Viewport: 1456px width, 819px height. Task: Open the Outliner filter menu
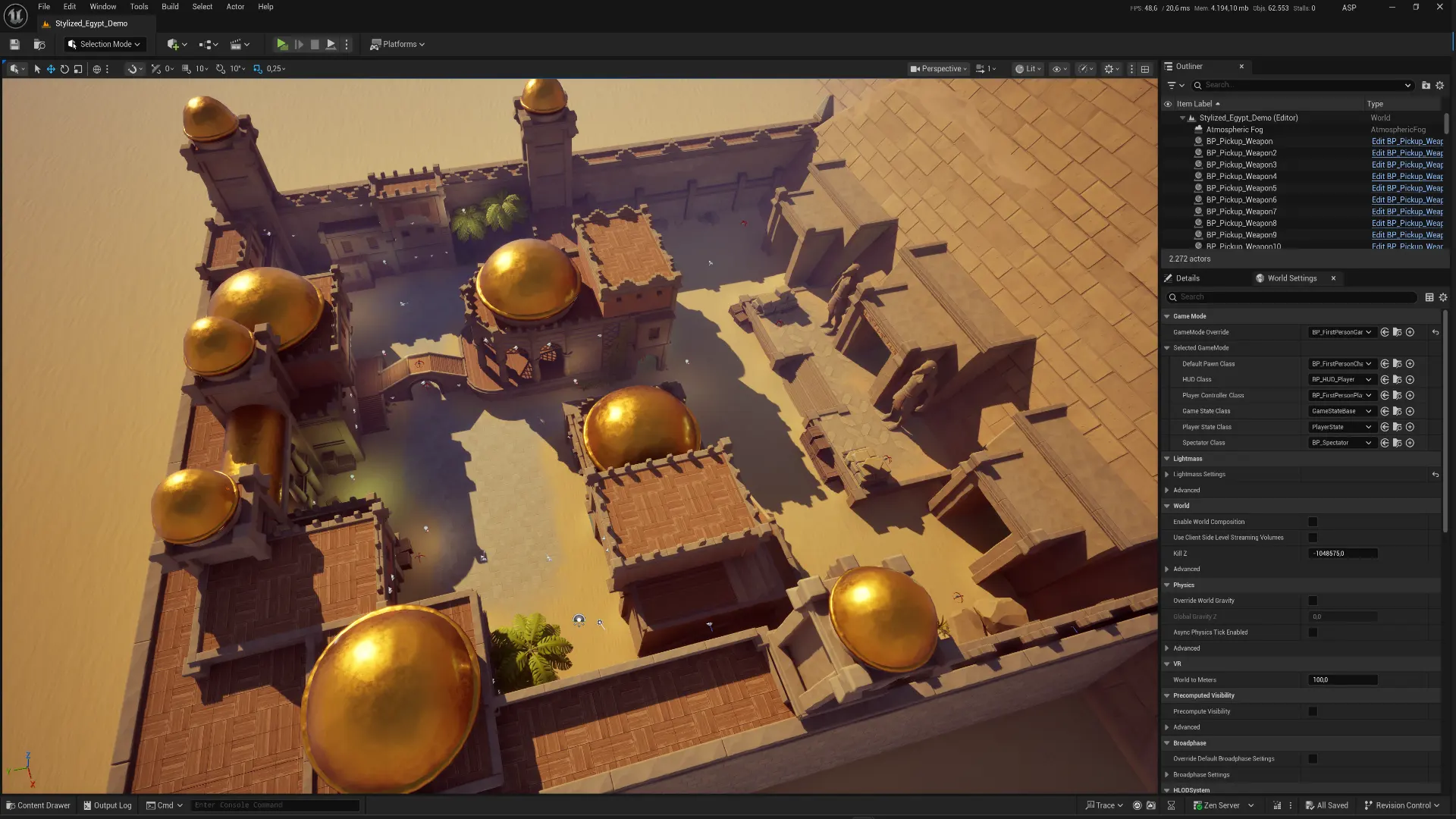tap(1175, 86)
